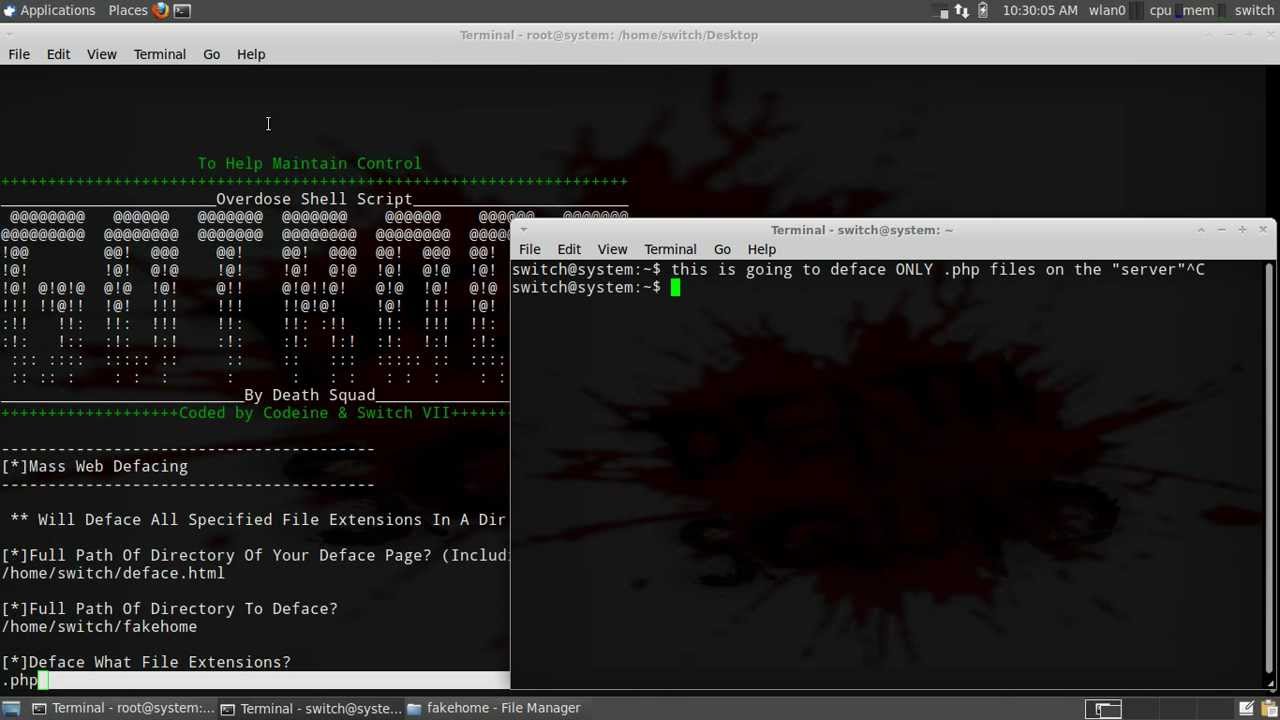Open the window menu icon of switch@system terminal
Image resolution: width=1280 pixels, height=720 pixels.
point(523,230)
